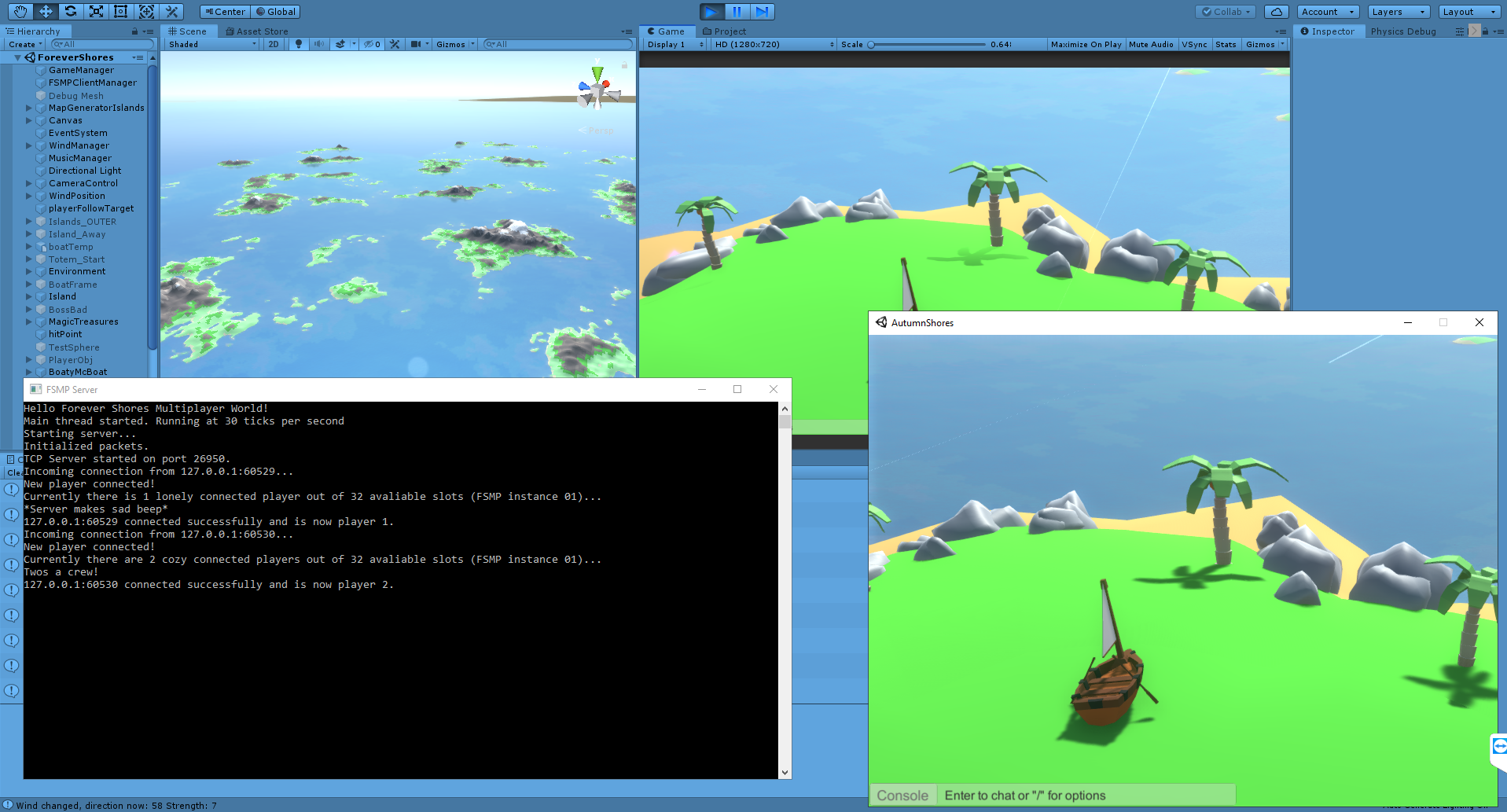
Task: Pause the running game
Action: pyautogui.click(x=737, y=11)
